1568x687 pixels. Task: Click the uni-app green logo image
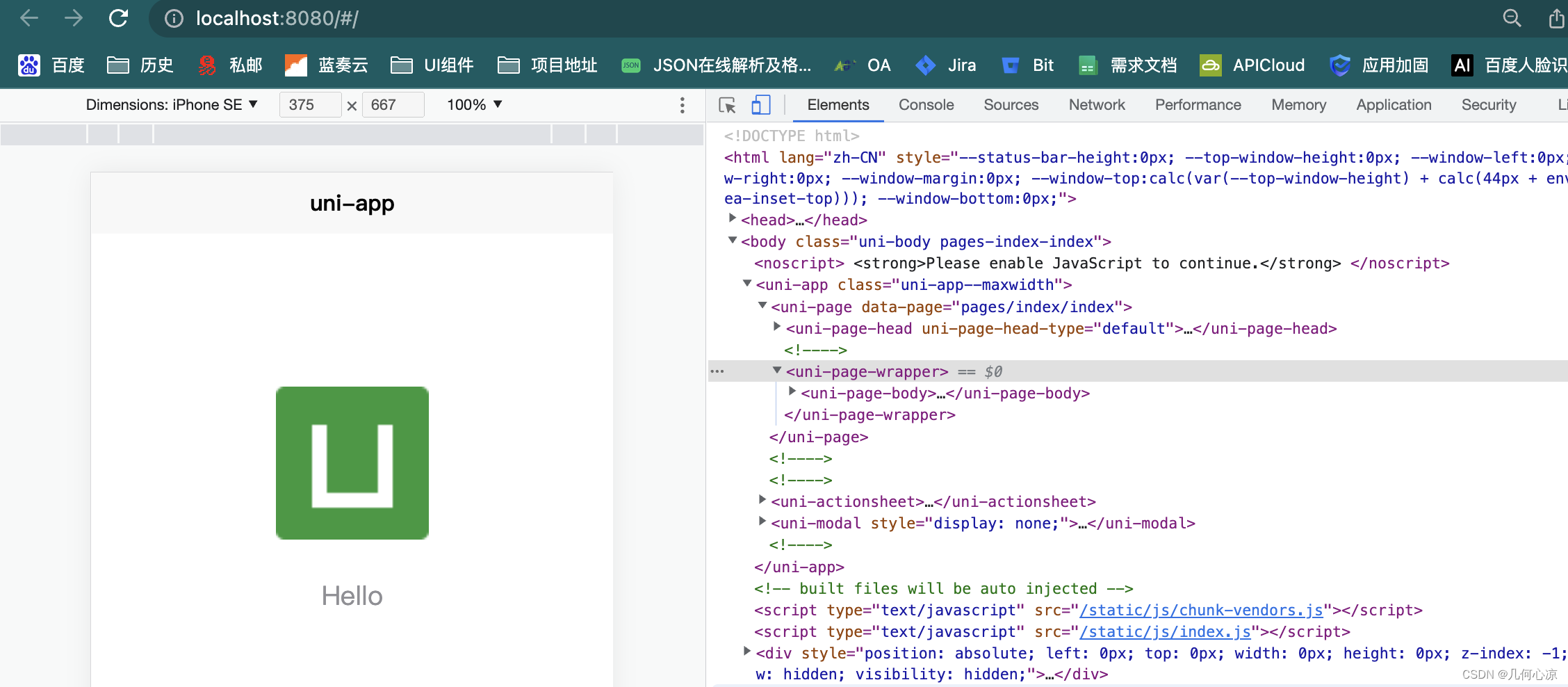point(352,463)
